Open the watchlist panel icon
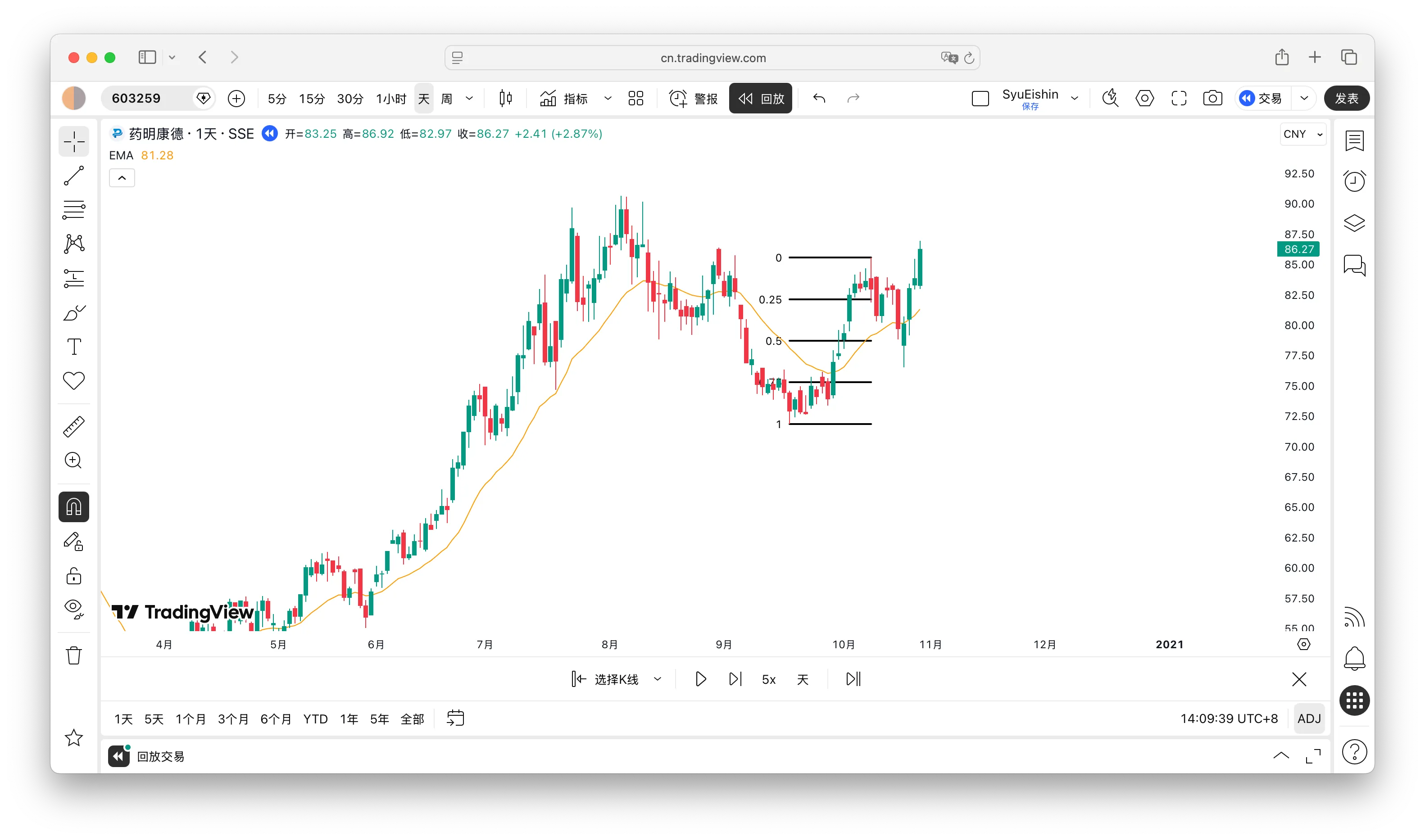The width and height of the screenshot is (1425, 840). click(1354, 141)
